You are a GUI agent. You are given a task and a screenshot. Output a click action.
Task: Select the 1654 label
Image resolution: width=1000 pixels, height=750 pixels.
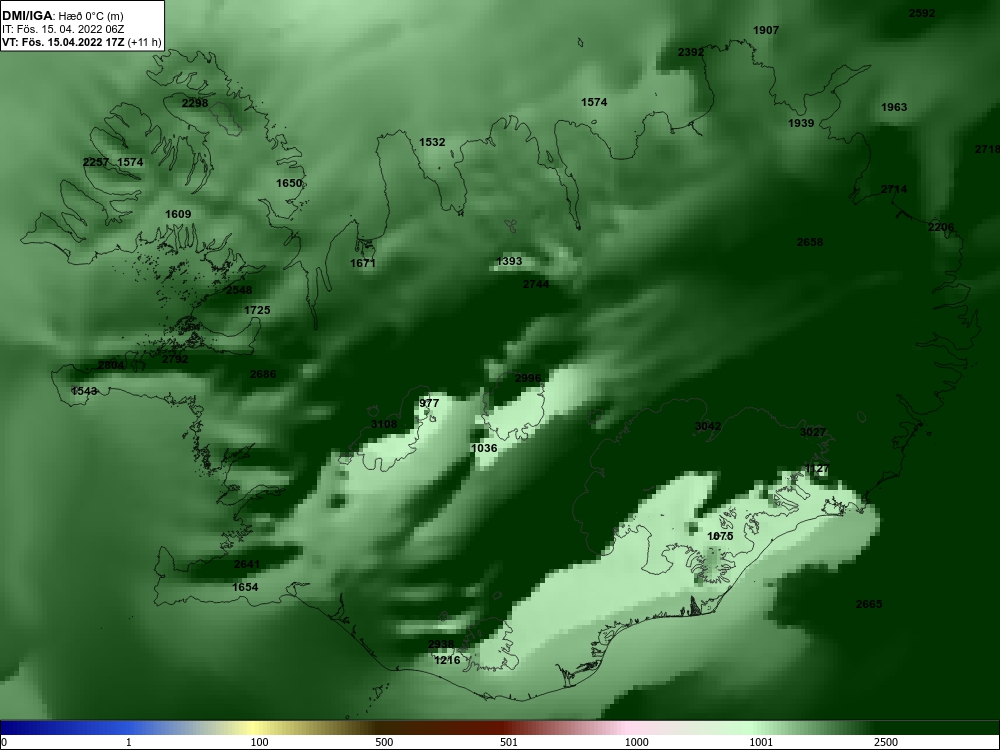point(245,587)
